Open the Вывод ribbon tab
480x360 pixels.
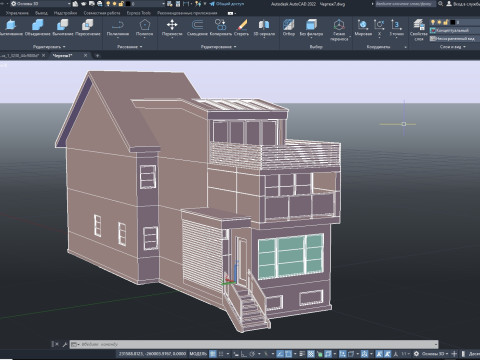coord(41,13)
